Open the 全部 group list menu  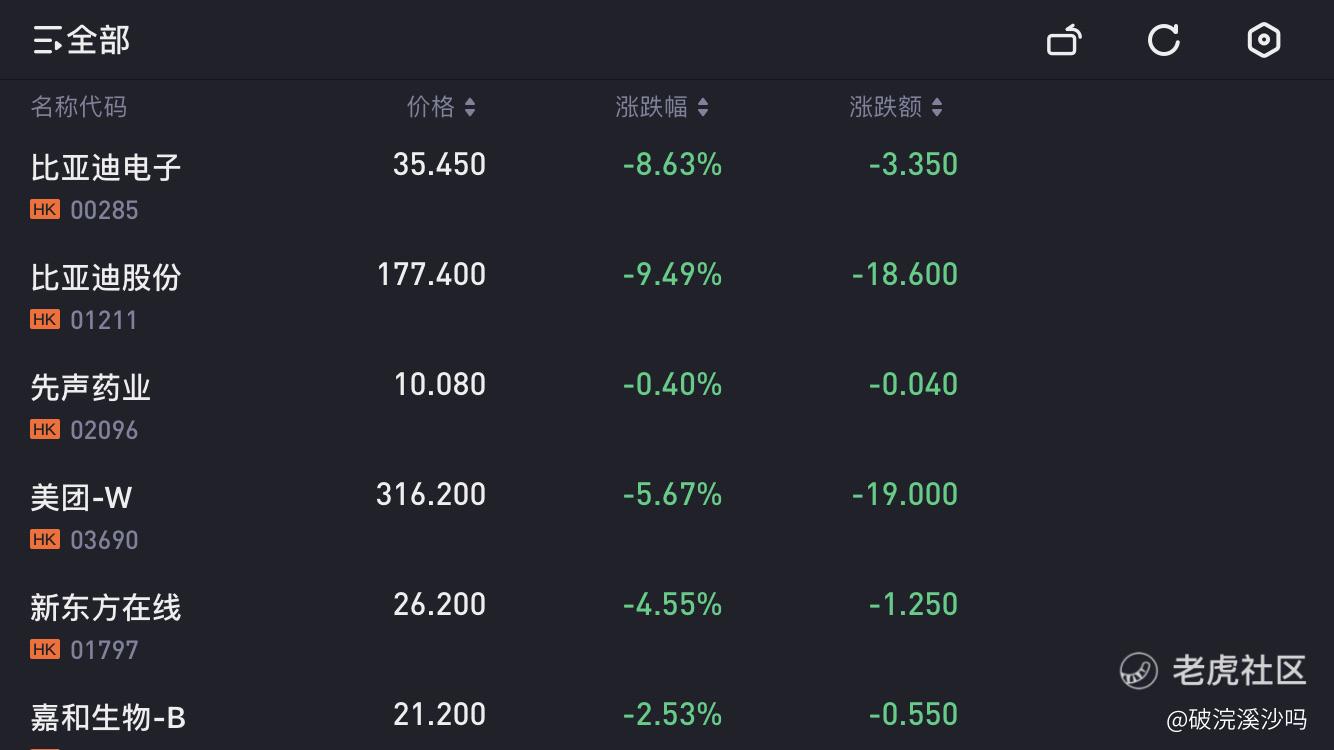coord(81,40)
